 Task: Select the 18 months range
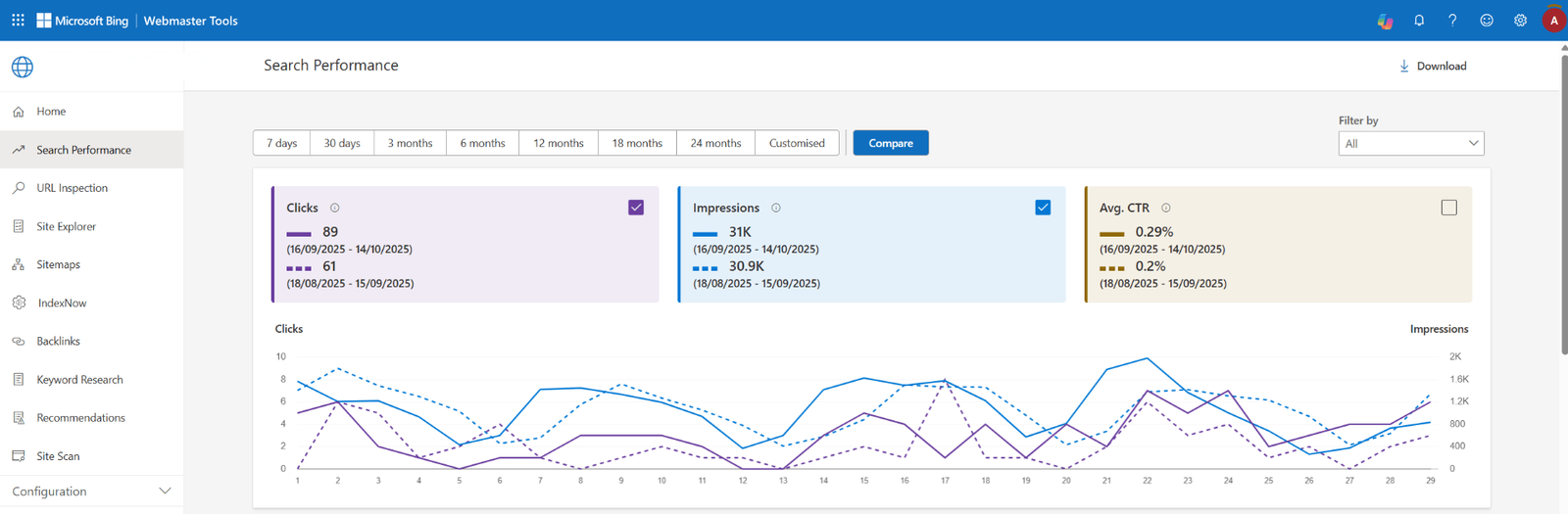click(x=637, y=143)
